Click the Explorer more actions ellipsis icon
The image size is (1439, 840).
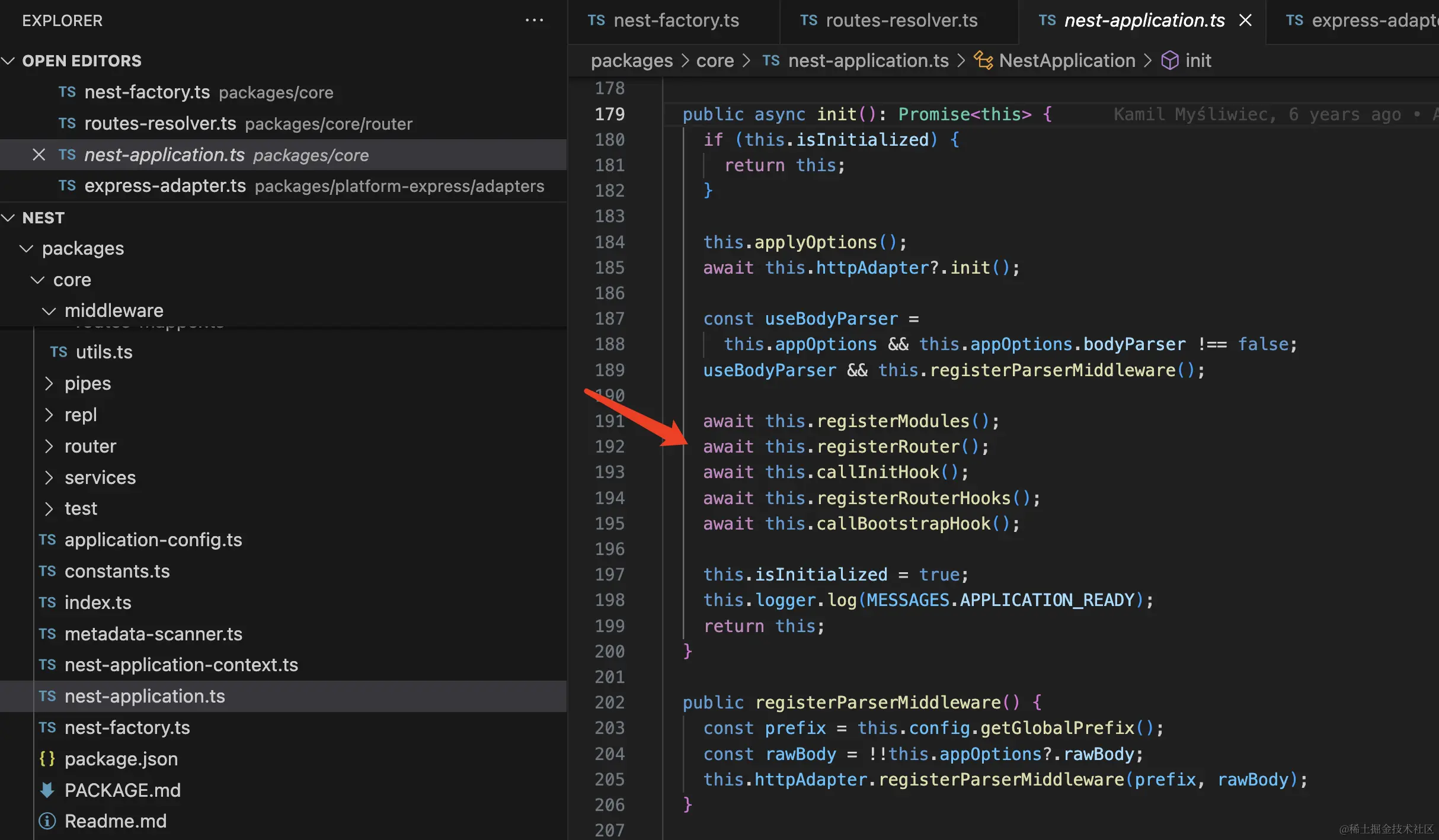[x=534, y=20]
